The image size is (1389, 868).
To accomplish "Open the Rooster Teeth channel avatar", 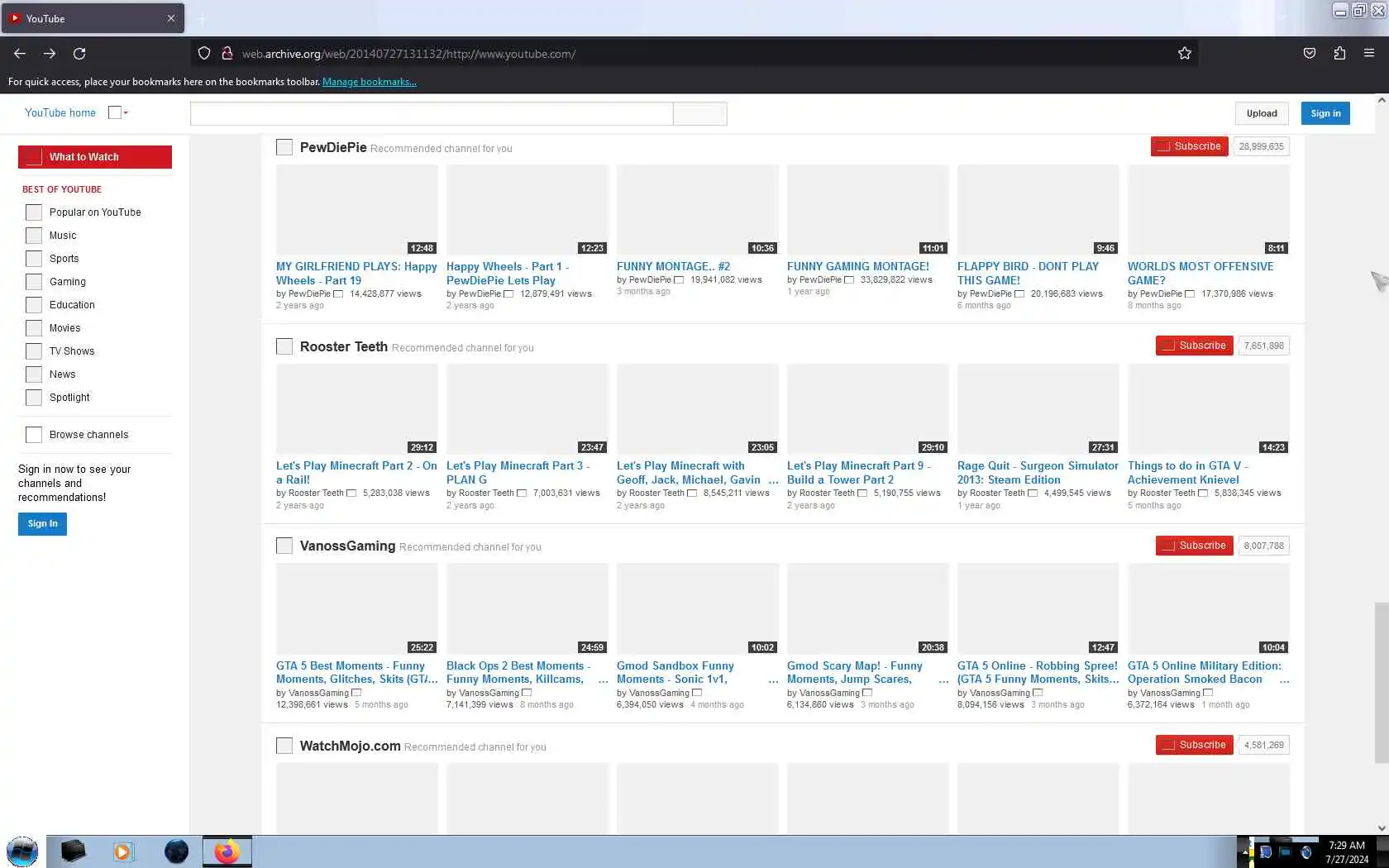I will 284,346.
